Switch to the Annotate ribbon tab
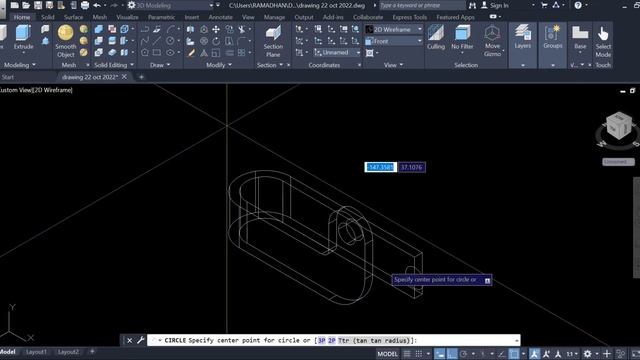This screenshot has height=360, width=640. (220, 17)
